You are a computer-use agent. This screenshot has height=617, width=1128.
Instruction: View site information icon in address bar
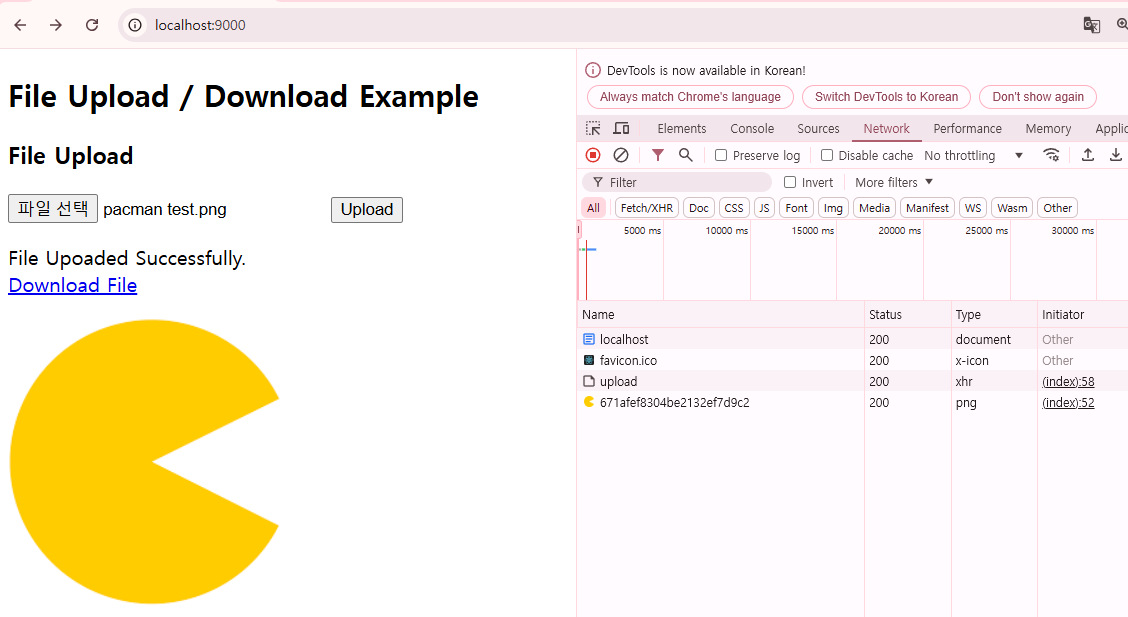(135, 25)
